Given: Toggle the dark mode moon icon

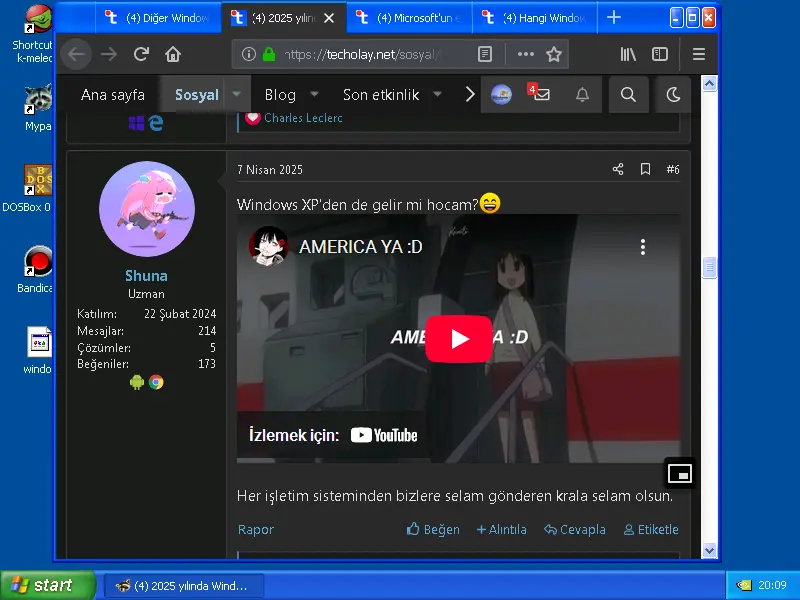Looking at the screenshot, I should tap(673, 94).
